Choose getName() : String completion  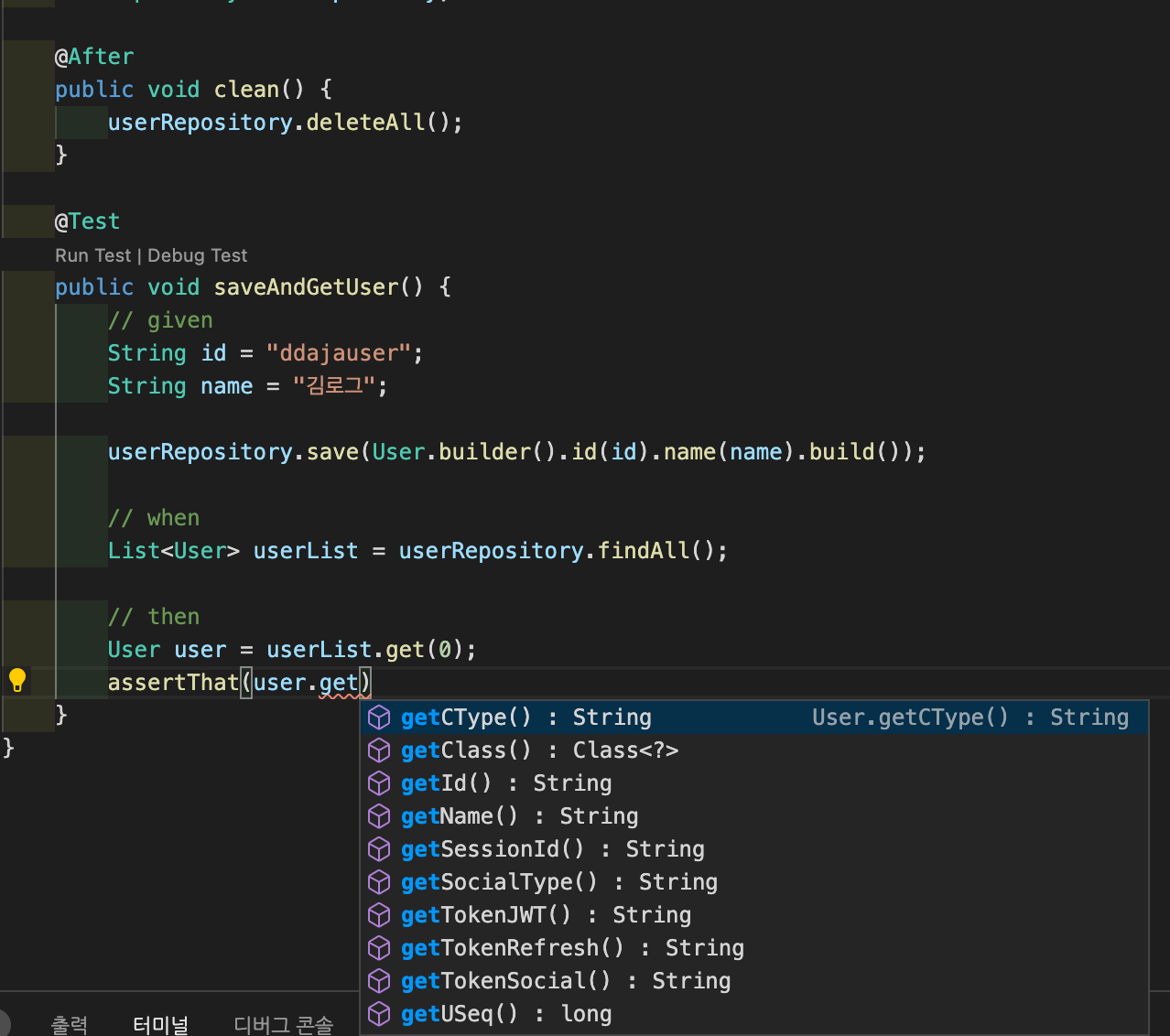754,816
